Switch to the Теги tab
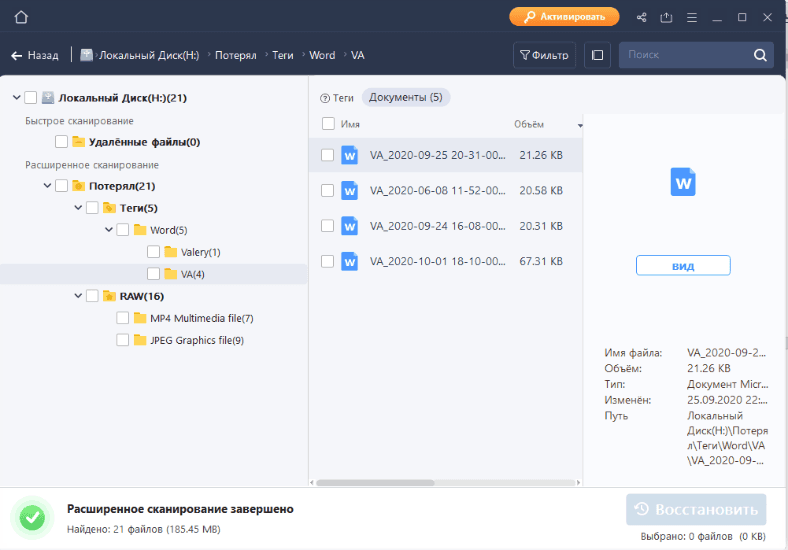 click(x=337, y=97)
